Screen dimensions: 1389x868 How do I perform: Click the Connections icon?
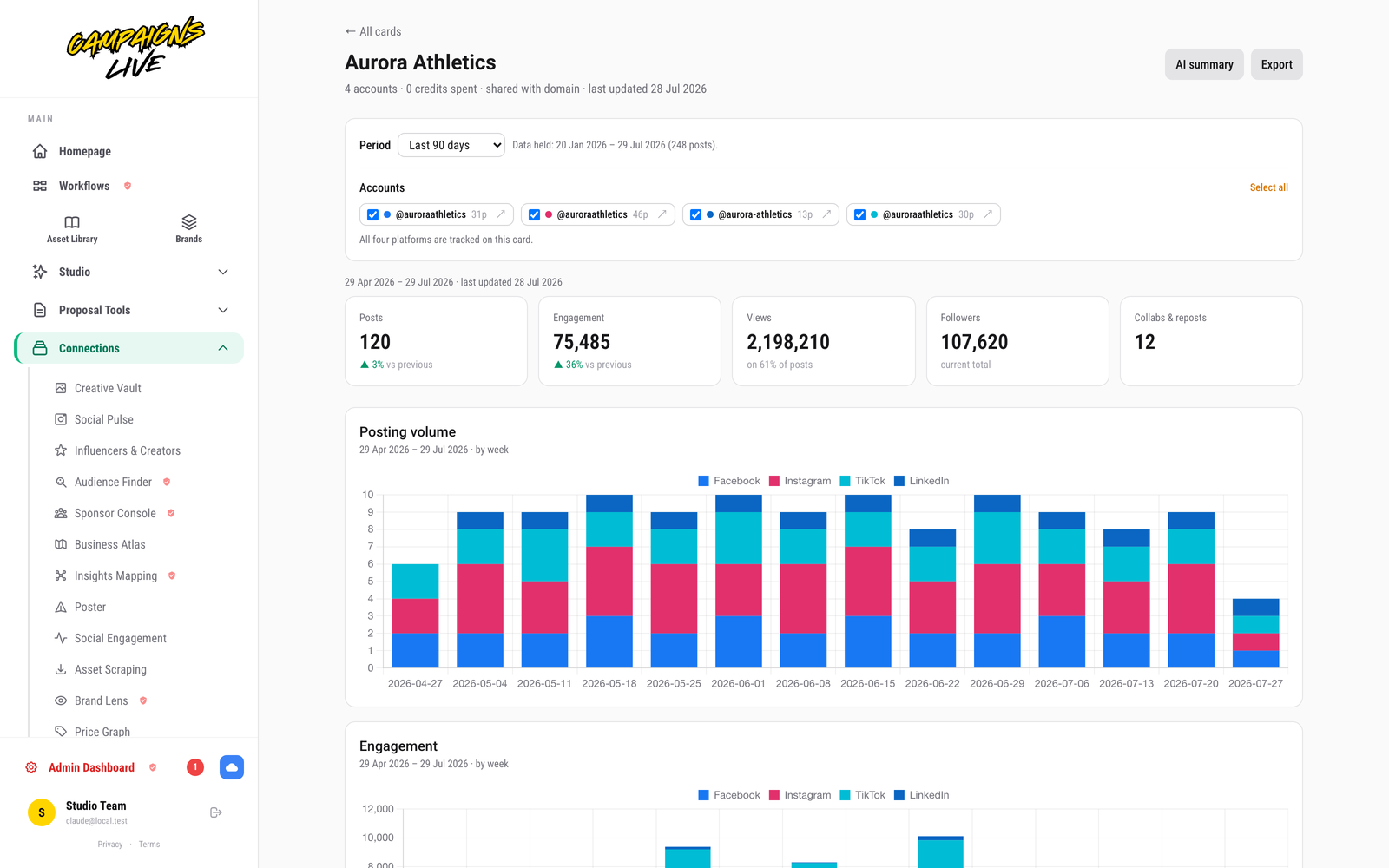point(40,348)
